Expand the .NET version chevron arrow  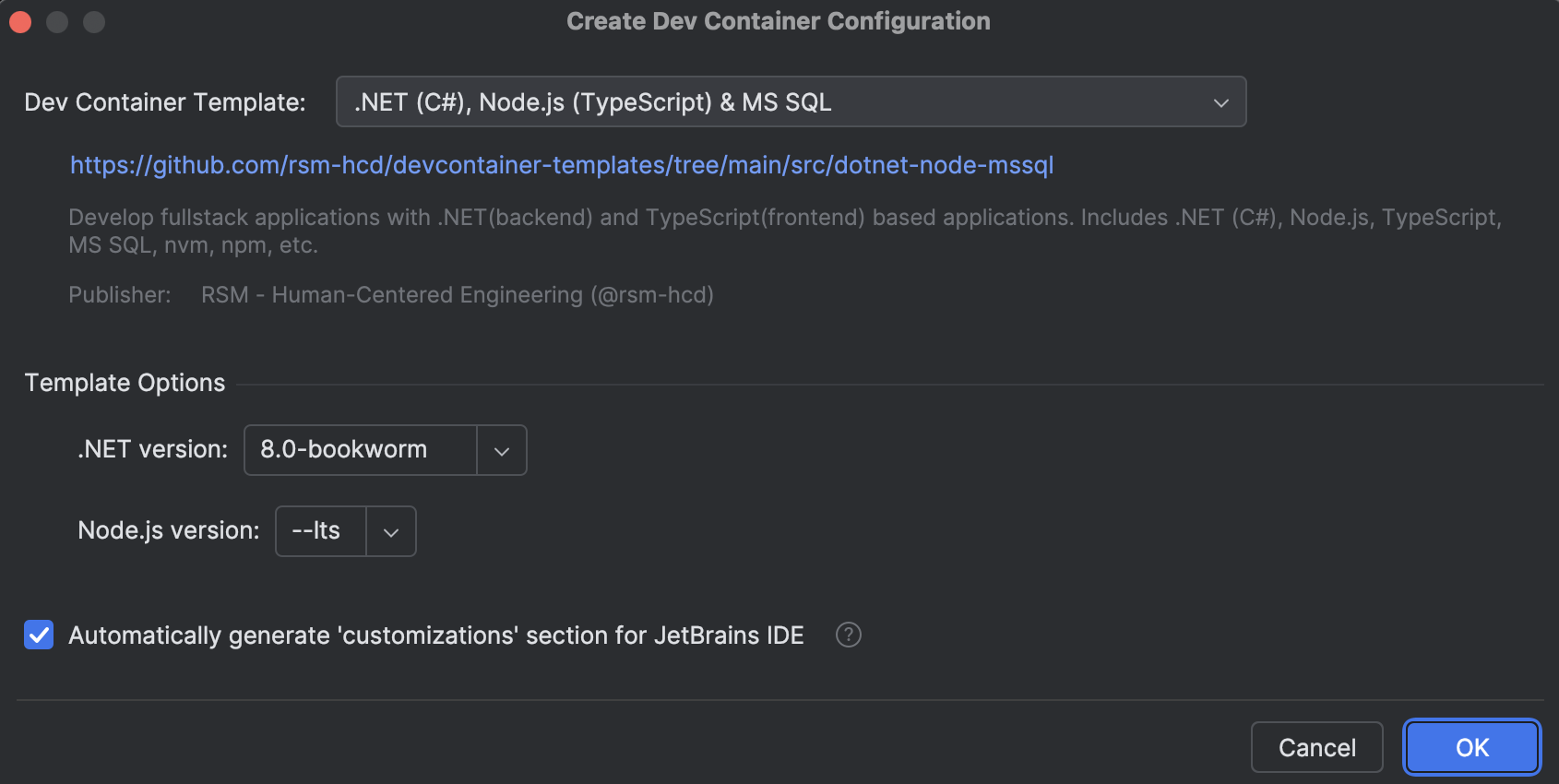tap(502, 451)
